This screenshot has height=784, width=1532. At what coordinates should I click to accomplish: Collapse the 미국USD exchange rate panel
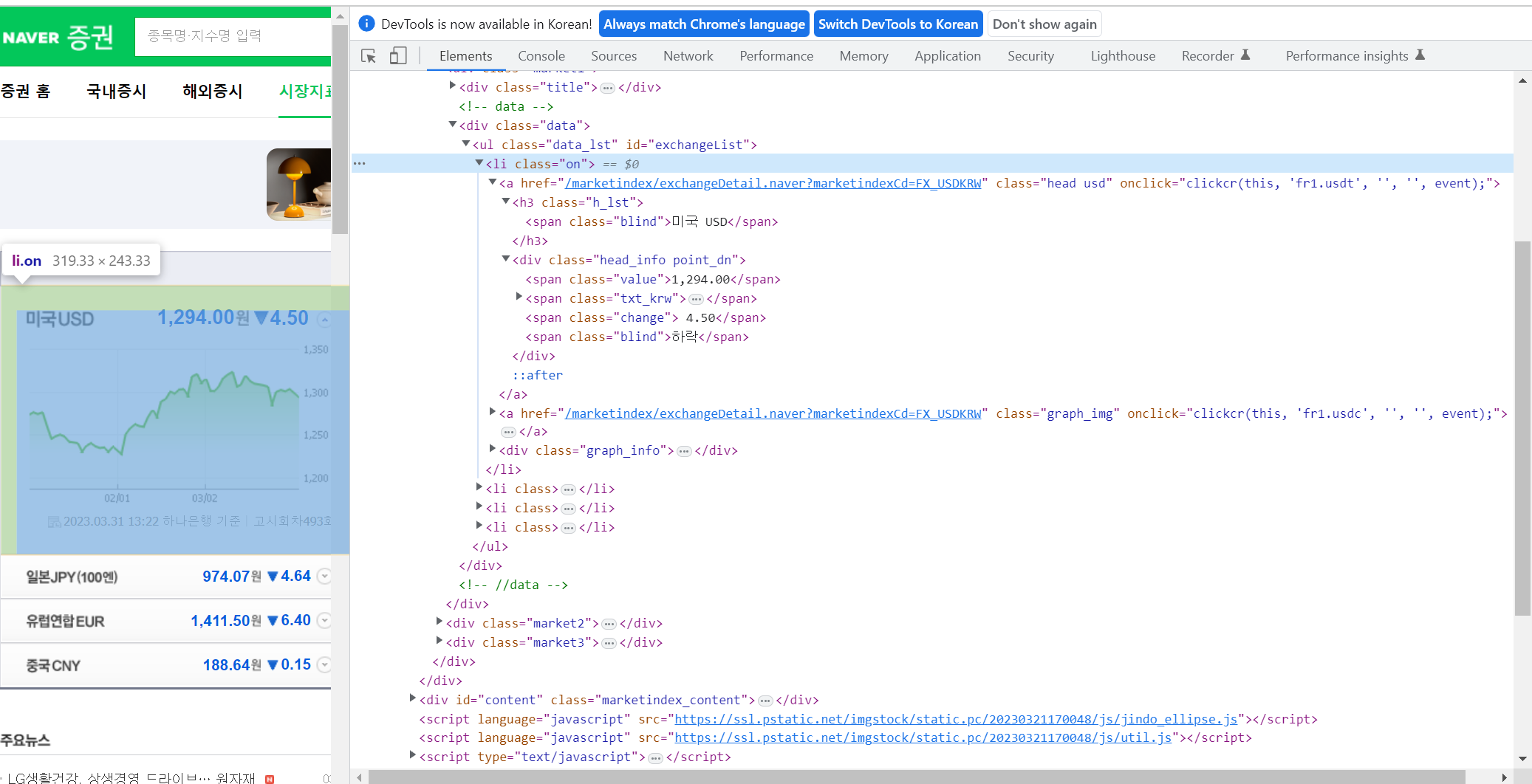(x=324, y=320)
